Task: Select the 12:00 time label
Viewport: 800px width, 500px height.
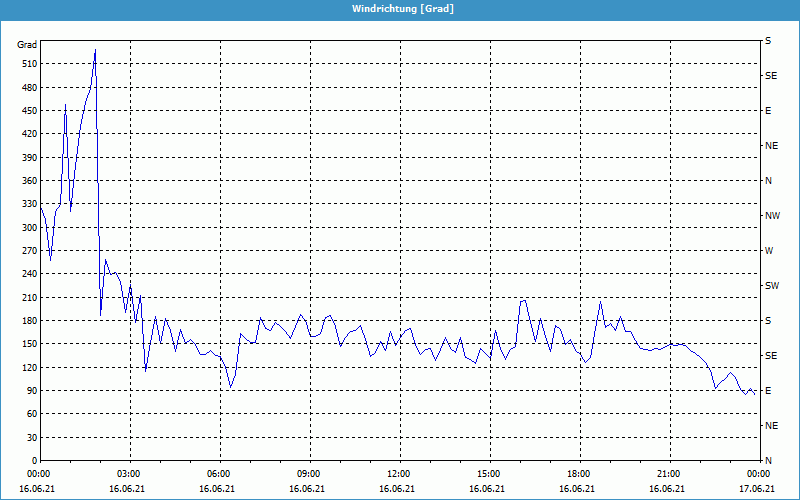Action: point(399,474)
